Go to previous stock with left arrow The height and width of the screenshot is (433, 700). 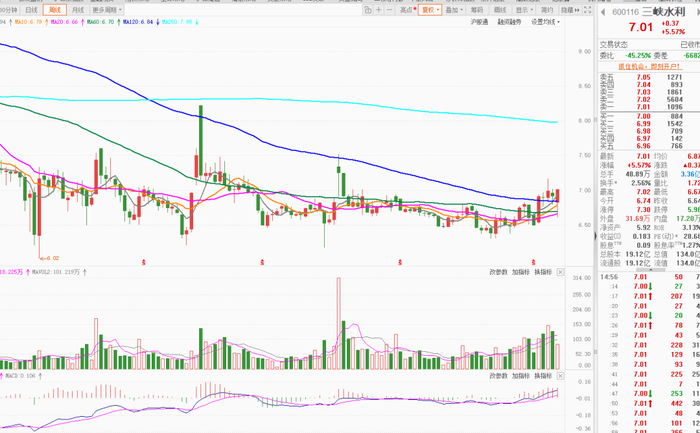603,12
